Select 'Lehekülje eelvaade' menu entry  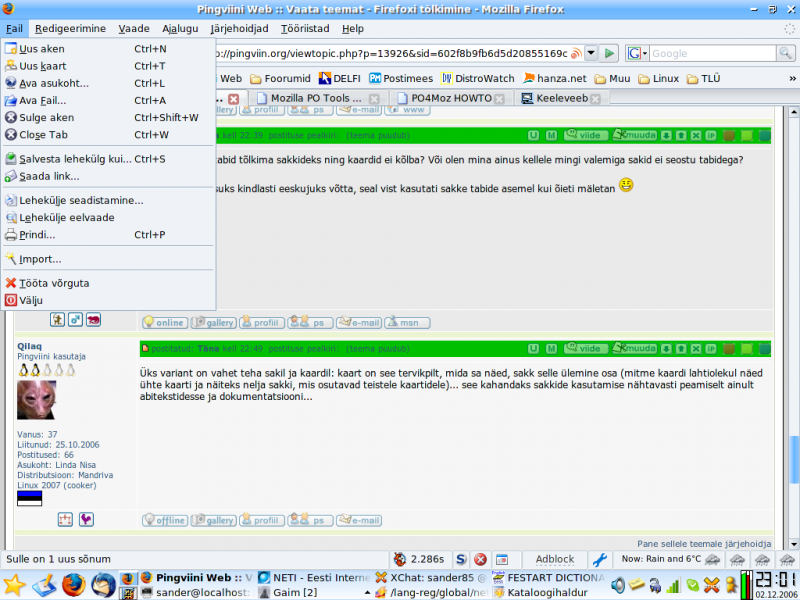click(108, 217)
